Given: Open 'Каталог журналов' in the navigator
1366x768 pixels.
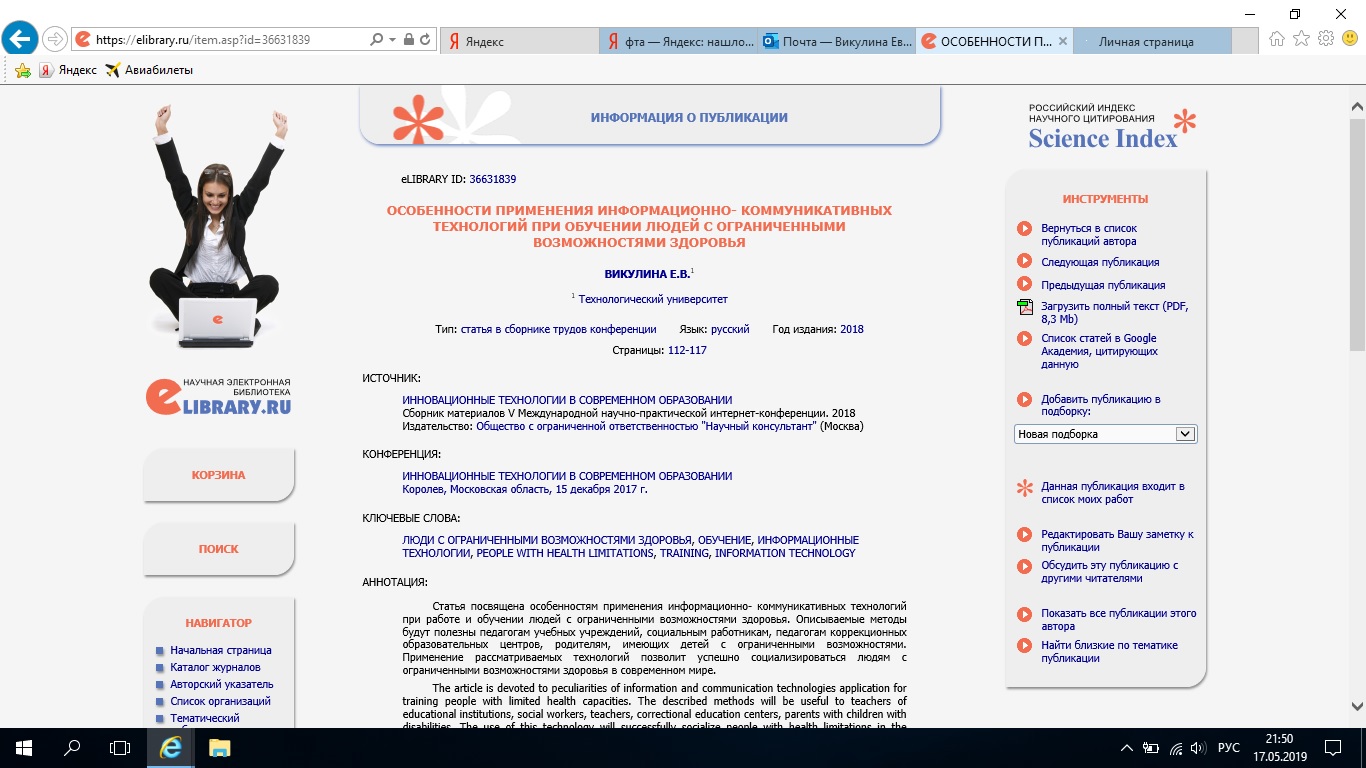Looking at the screenshot, I should coord(215,667).
